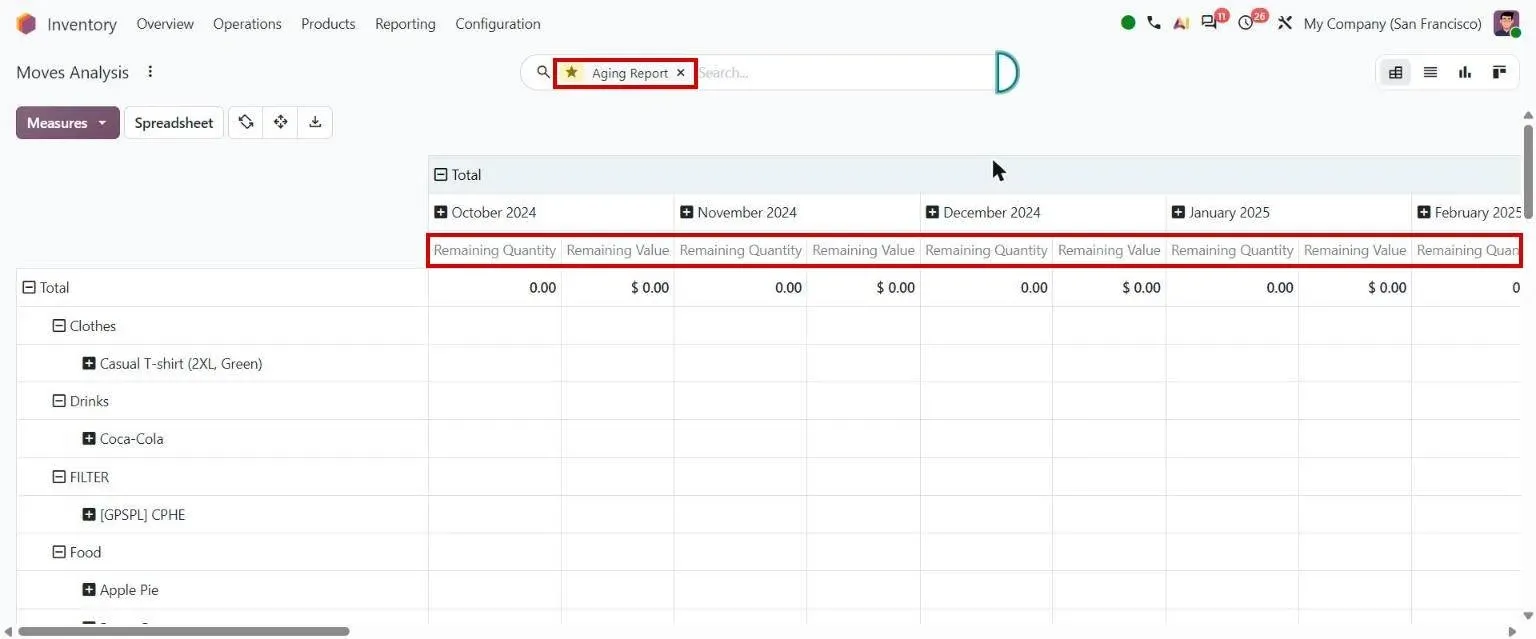Download the pivot table as xlsx
The width and height of the screenshot is (1536, 639).
pyautogui.click(x=315, y=122)
